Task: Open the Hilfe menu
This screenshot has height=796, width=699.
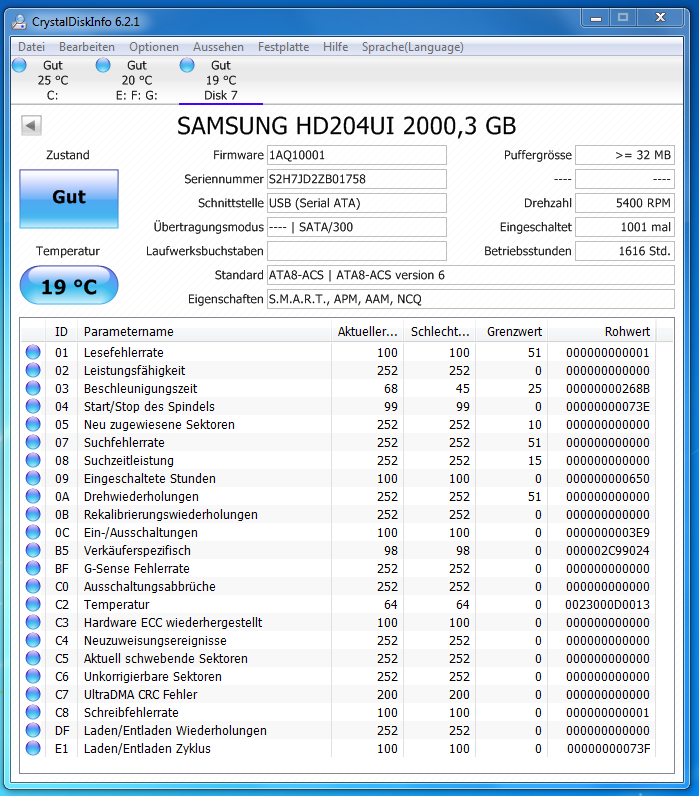Action: pyautogui.click(x=336, y=47)
